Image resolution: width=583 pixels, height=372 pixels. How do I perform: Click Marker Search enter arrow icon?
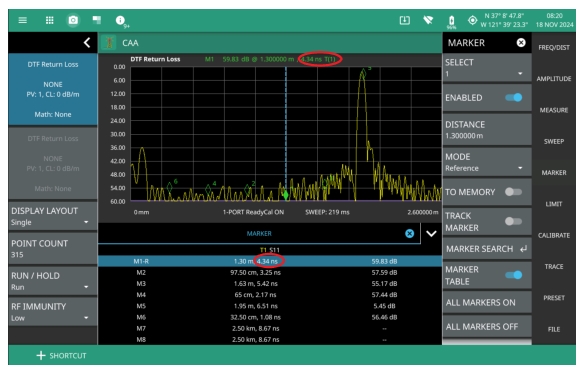click(x=524, y=249)
